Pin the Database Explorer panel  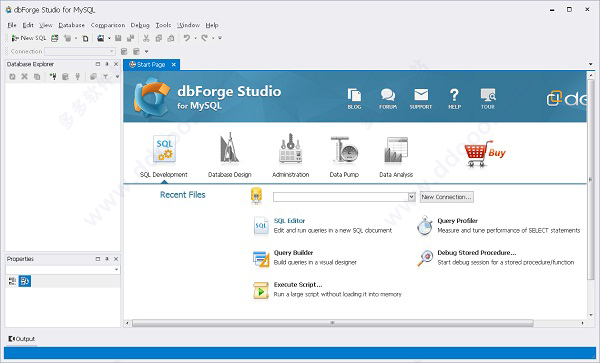tap(107, 64)
